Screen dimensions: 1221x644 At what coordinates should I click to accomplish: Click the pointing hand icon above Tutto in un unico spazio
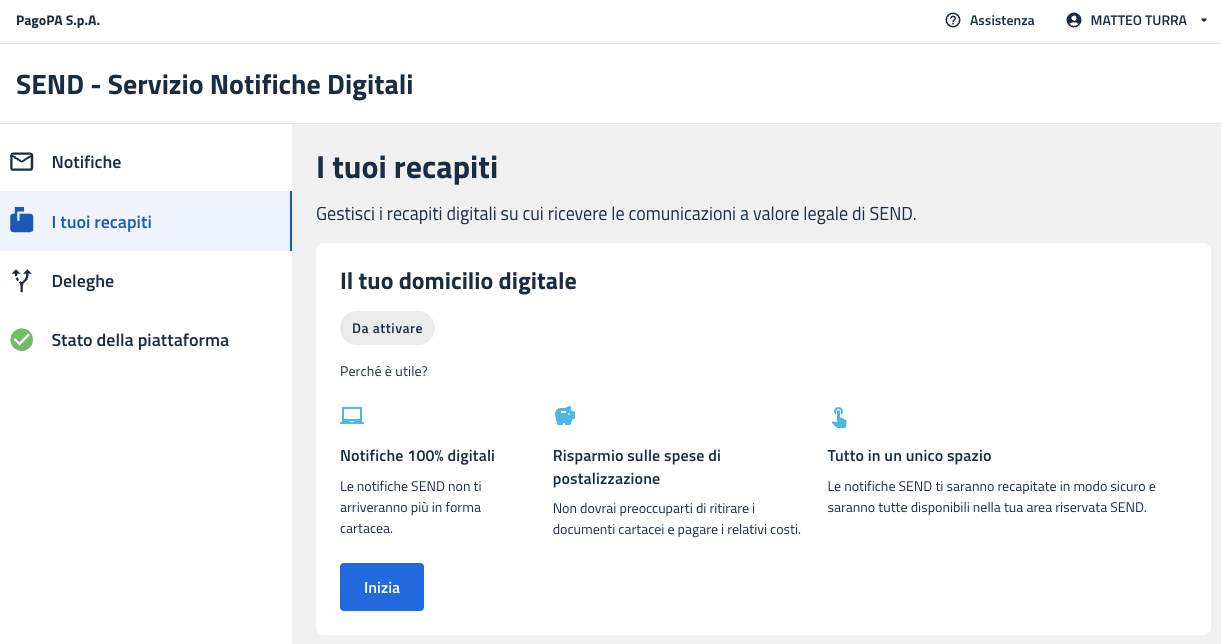[838, 417]
